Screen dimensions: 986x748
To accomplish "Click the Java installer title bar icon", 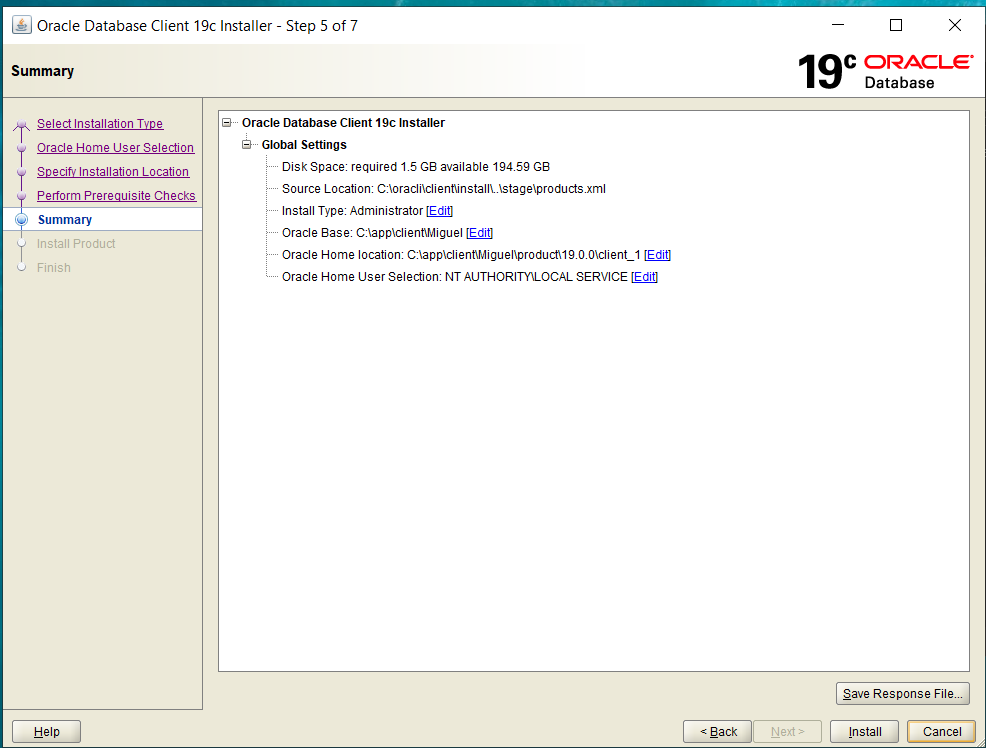I will (x=21, y=25).
